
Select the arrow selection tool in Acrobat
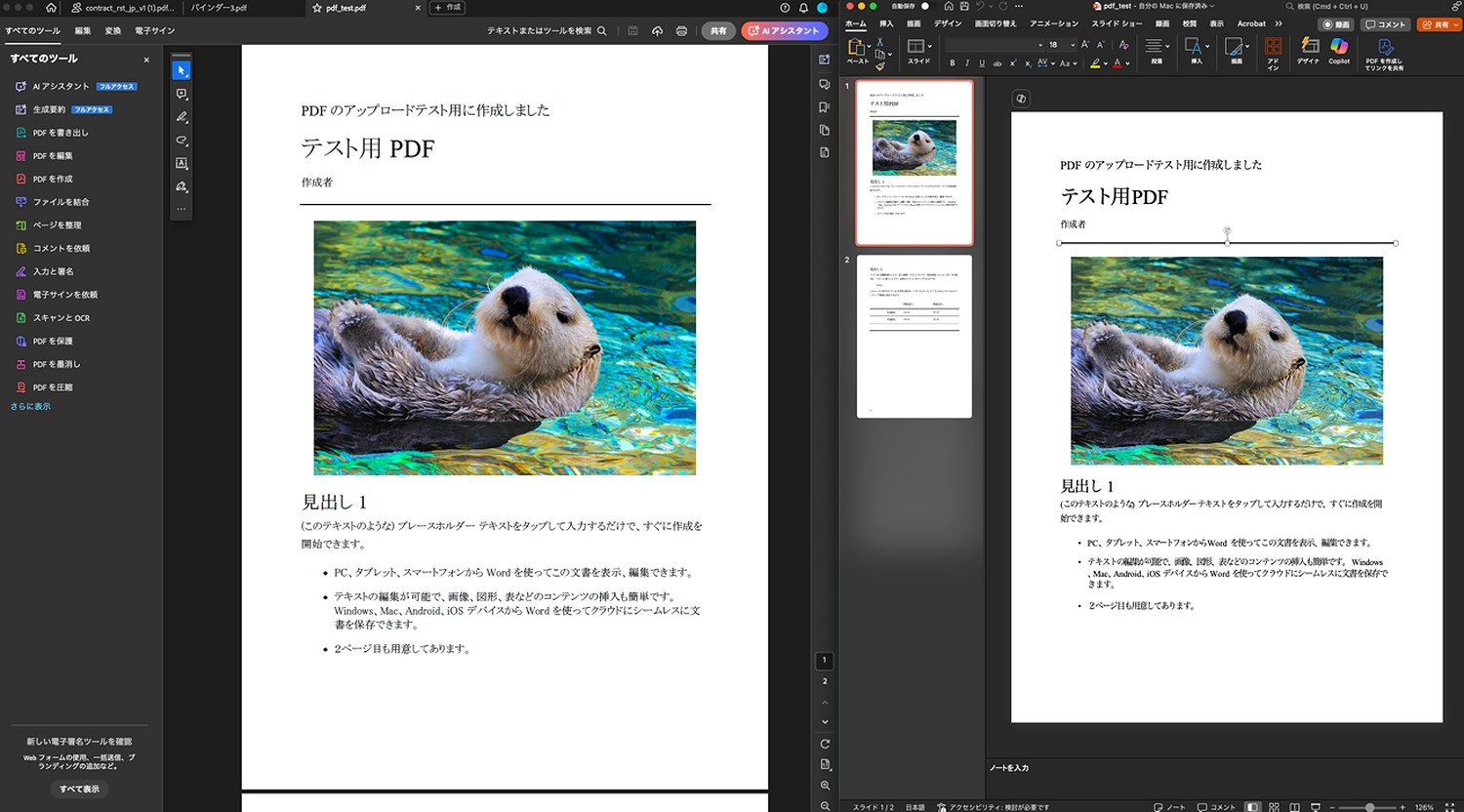[181, 70]
